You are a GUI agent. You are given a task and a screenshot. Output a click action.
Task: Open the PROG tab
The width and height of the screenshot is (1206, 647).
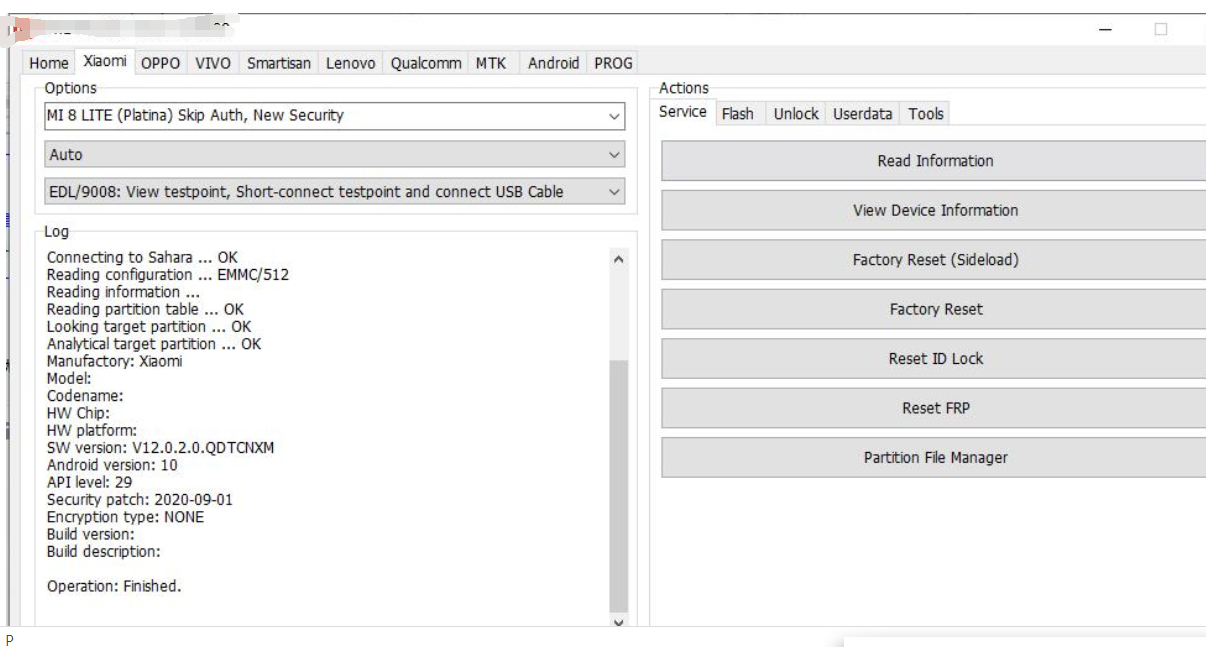click(x=613, y=63)
